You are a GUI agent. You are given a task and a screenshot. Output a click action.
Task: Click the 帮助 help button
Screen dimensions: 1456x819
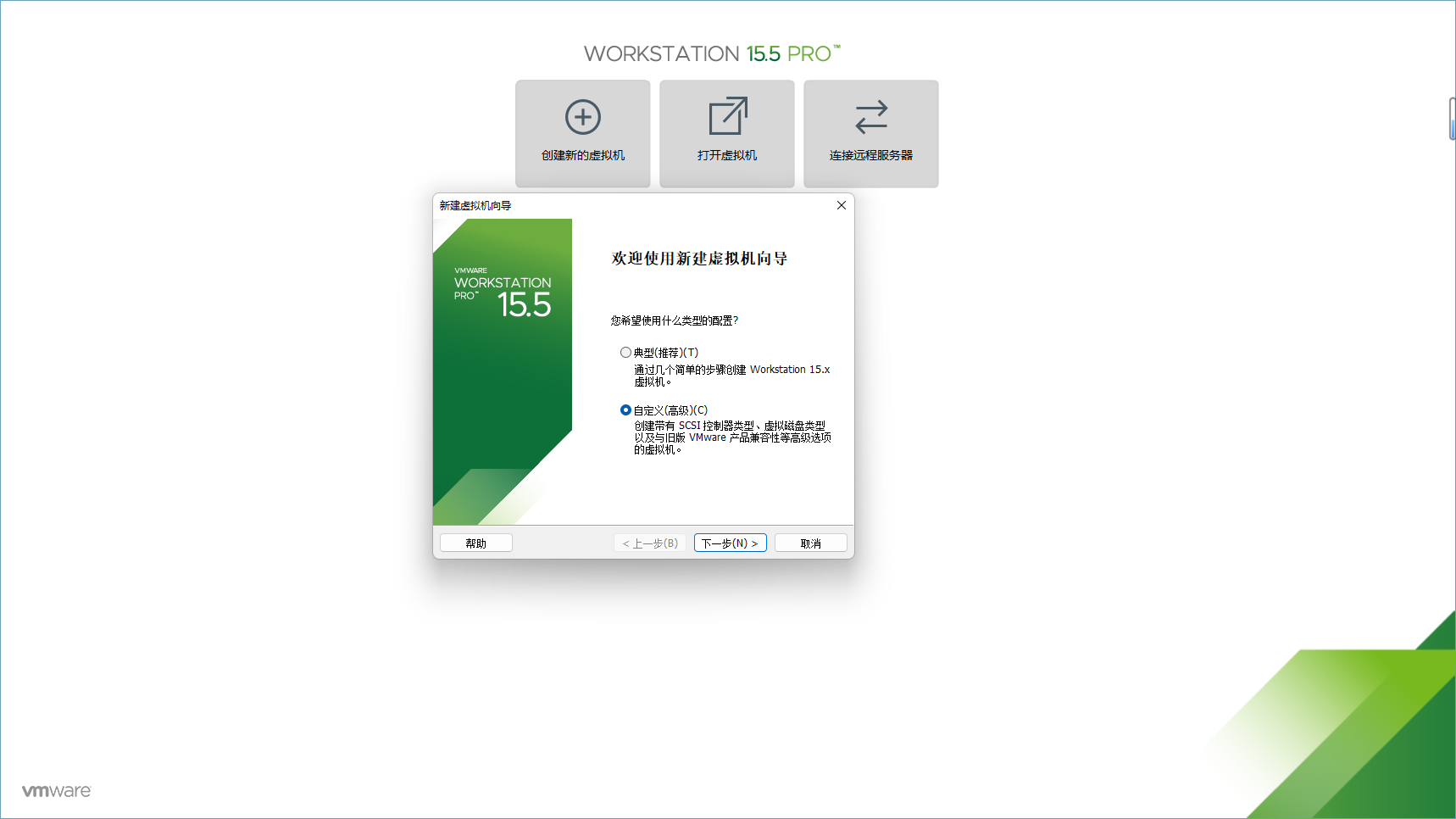point(476,543)
